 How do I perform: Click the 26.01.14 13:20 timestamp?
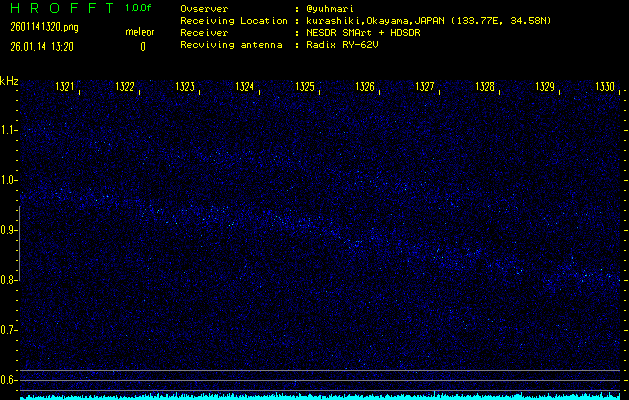point(41,47)
